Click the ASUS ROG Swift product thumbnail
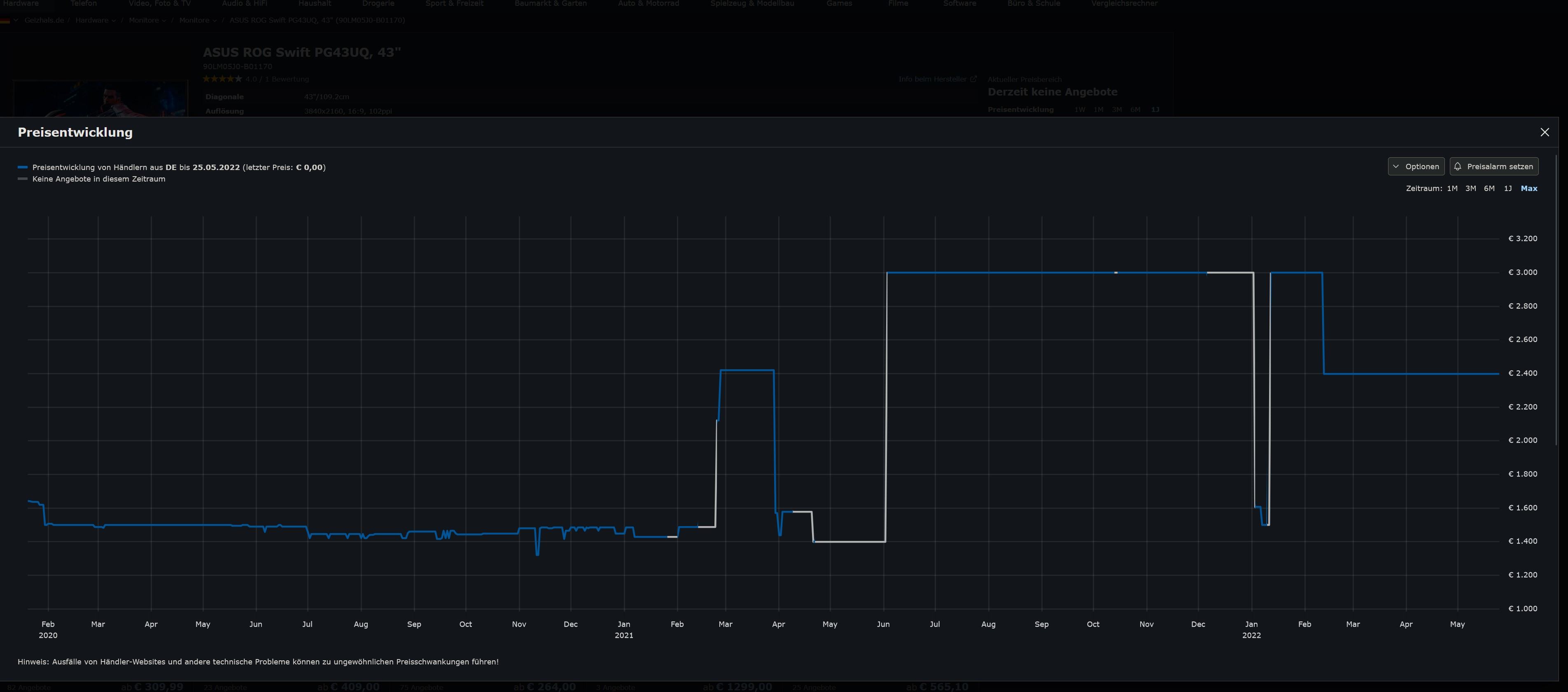This screenshot has height=692, width=1568. coord(100,99)
